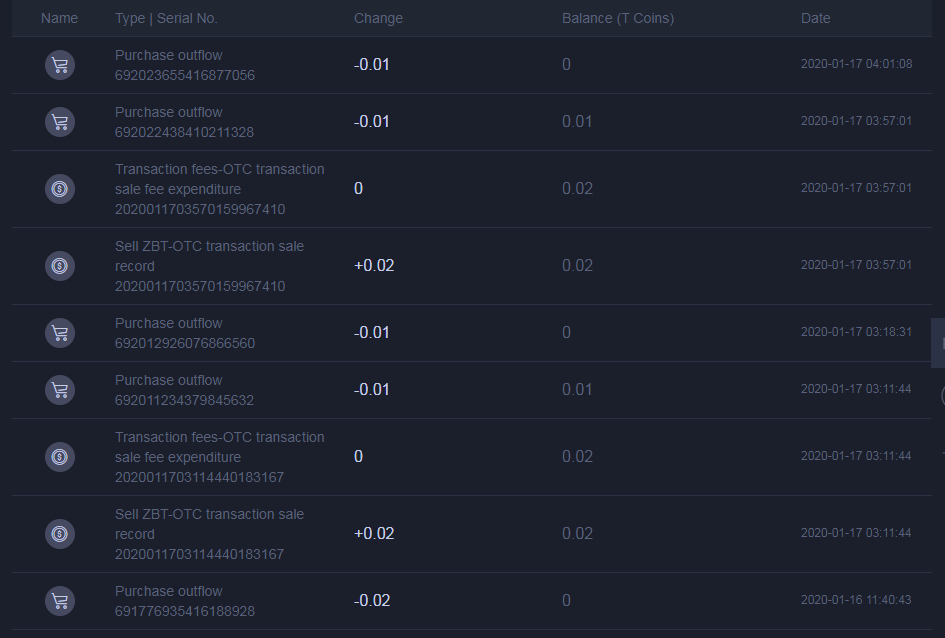Click cart icon for serial 692011234379845632
The height and width of the screenshot is (638, 945).
(60, 390)
